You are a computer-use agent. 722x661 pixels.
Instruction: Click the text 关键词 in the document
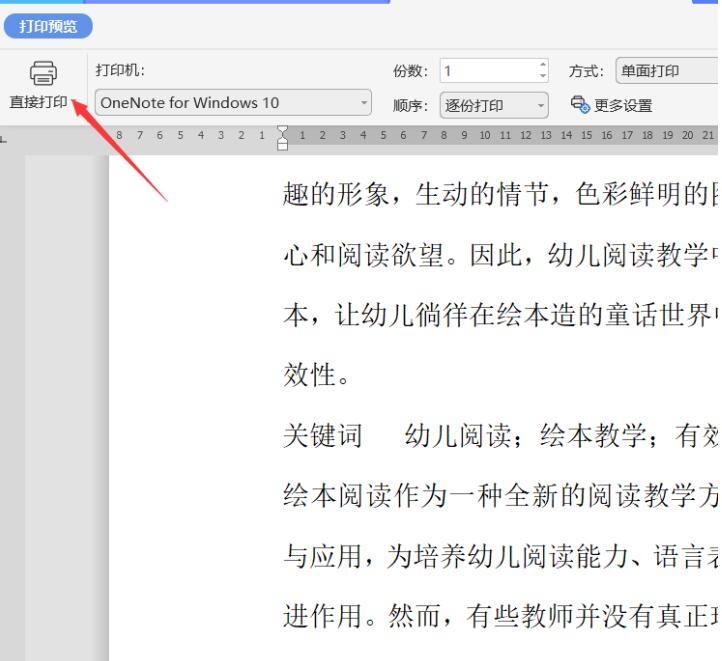click(323, 435)
